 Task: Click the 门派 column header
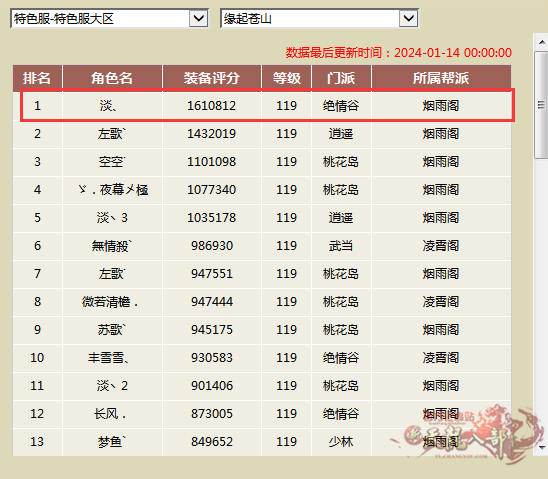pyautogui.click(x=341, y=78)
